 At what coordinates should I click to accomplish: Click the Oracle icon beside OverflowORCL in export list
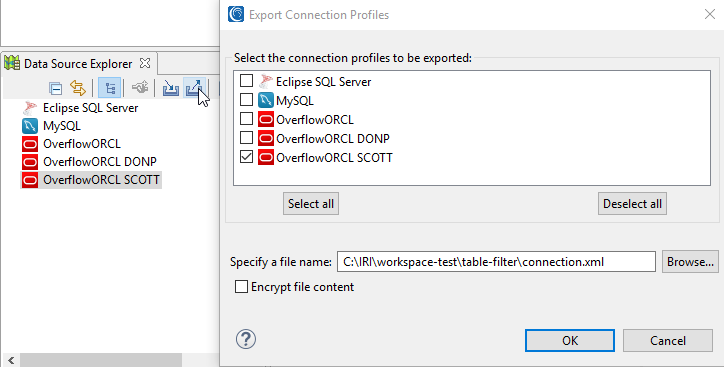(x=266, y=120)
